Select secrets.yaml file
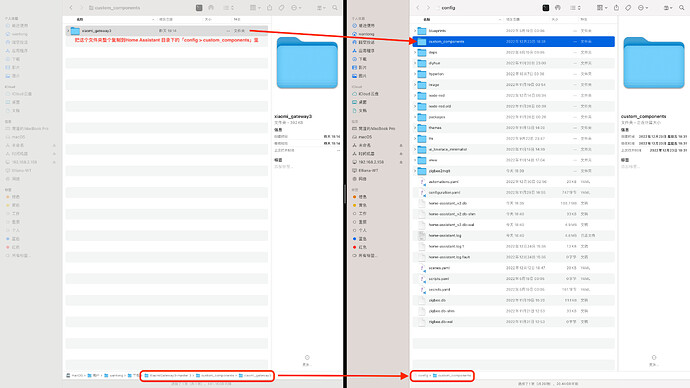Screen dimensions: 690x388 tap(514, 289)
